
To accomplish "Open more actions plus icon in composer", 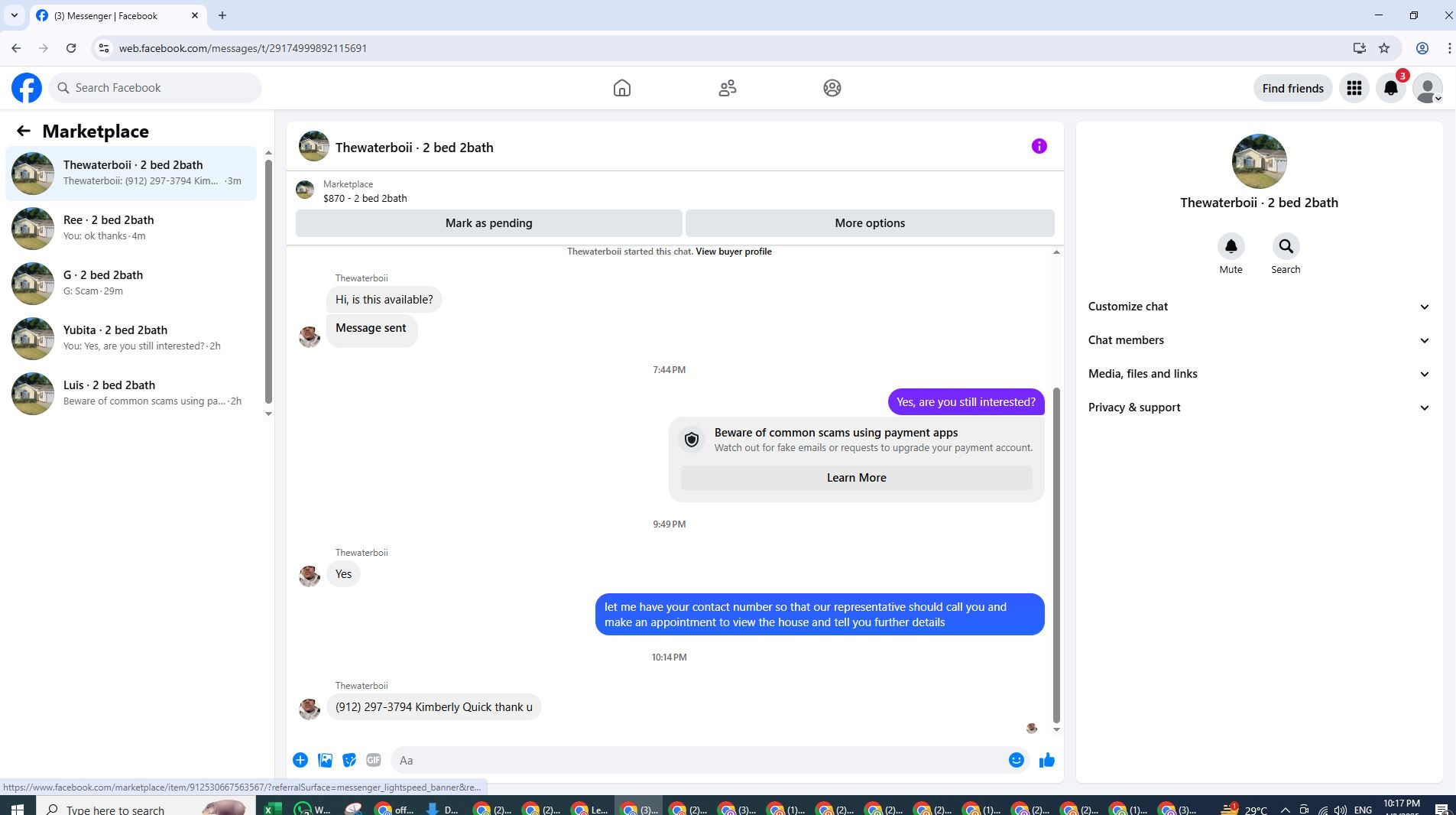I will pyautogui.click(x=300, y=760).
